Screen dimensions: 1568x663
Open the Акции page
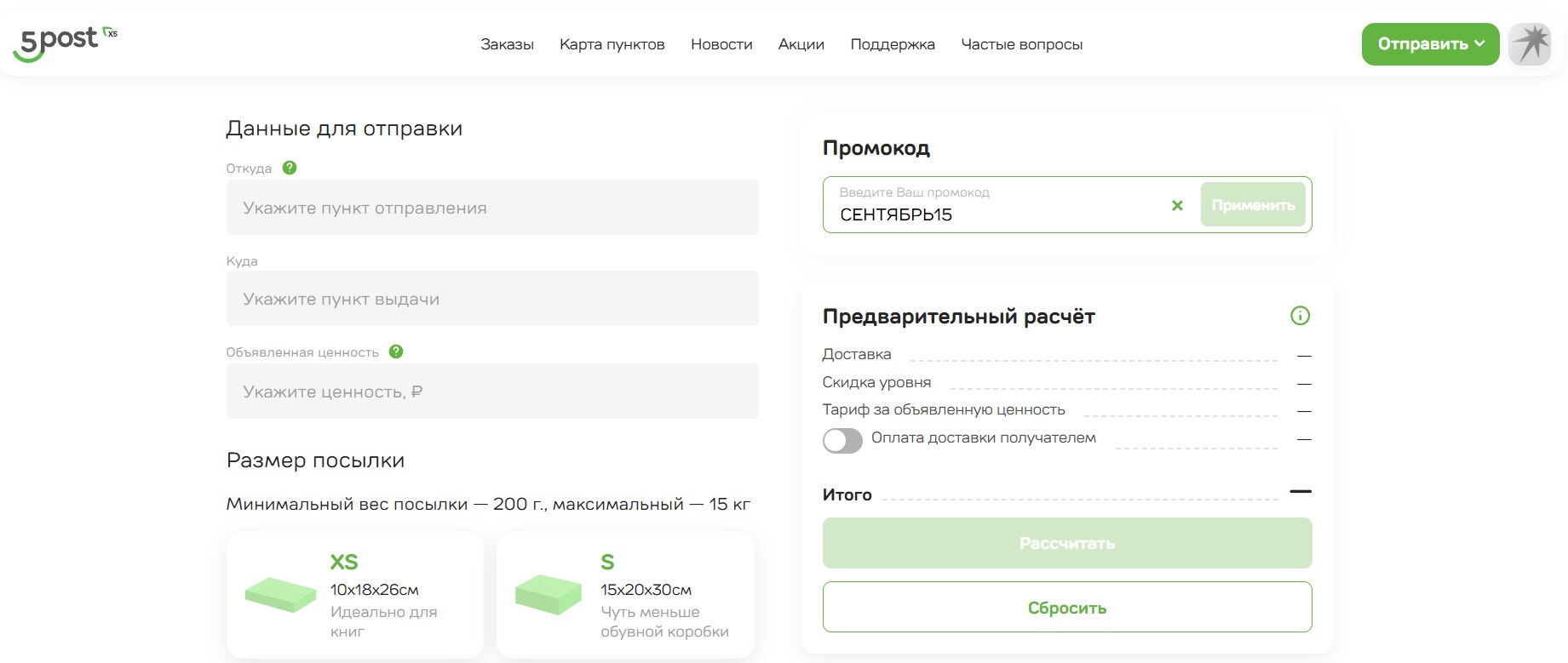(801, 44)
